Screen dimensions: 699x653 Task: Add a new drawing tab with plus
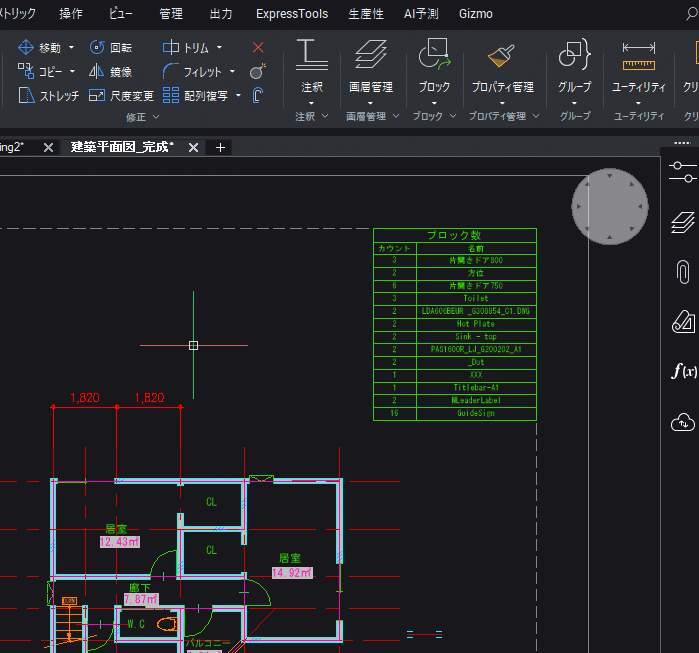[220, 148]
